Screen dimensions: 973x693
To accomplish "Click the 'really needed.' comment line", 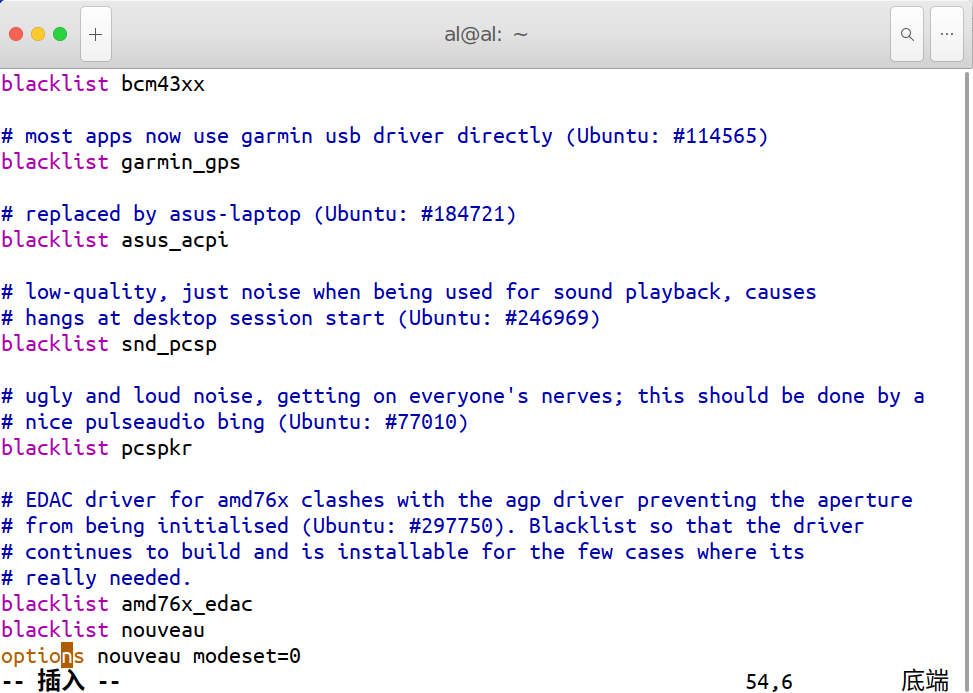I will coord(96,578).
